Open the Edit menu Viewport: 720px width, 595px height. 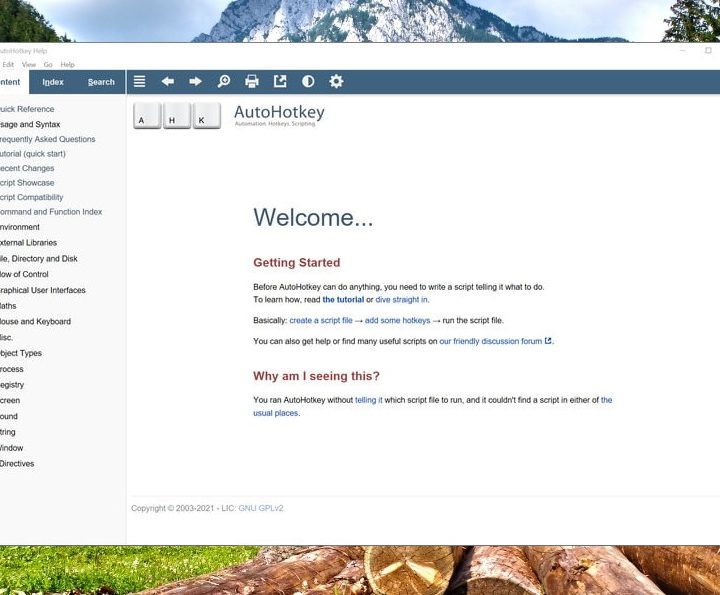point(8,65)
